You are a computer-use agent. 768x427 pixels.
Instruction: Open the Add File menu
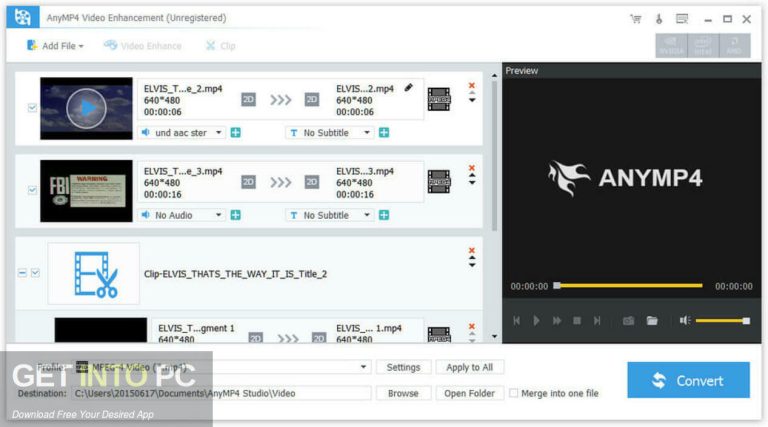click(x=55, y=46)
